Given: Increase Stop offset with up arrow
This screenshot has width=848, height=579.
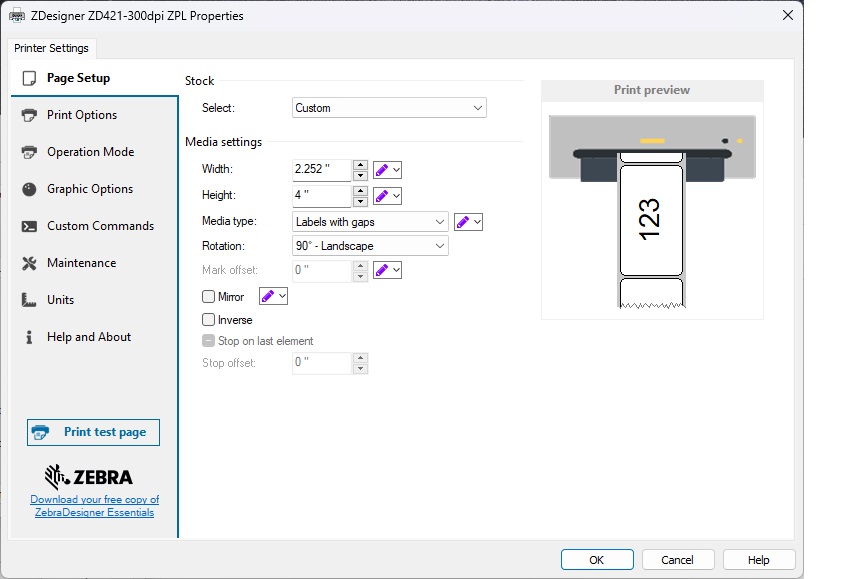Looking at the screenshot, I should click(x=360, y=358).
